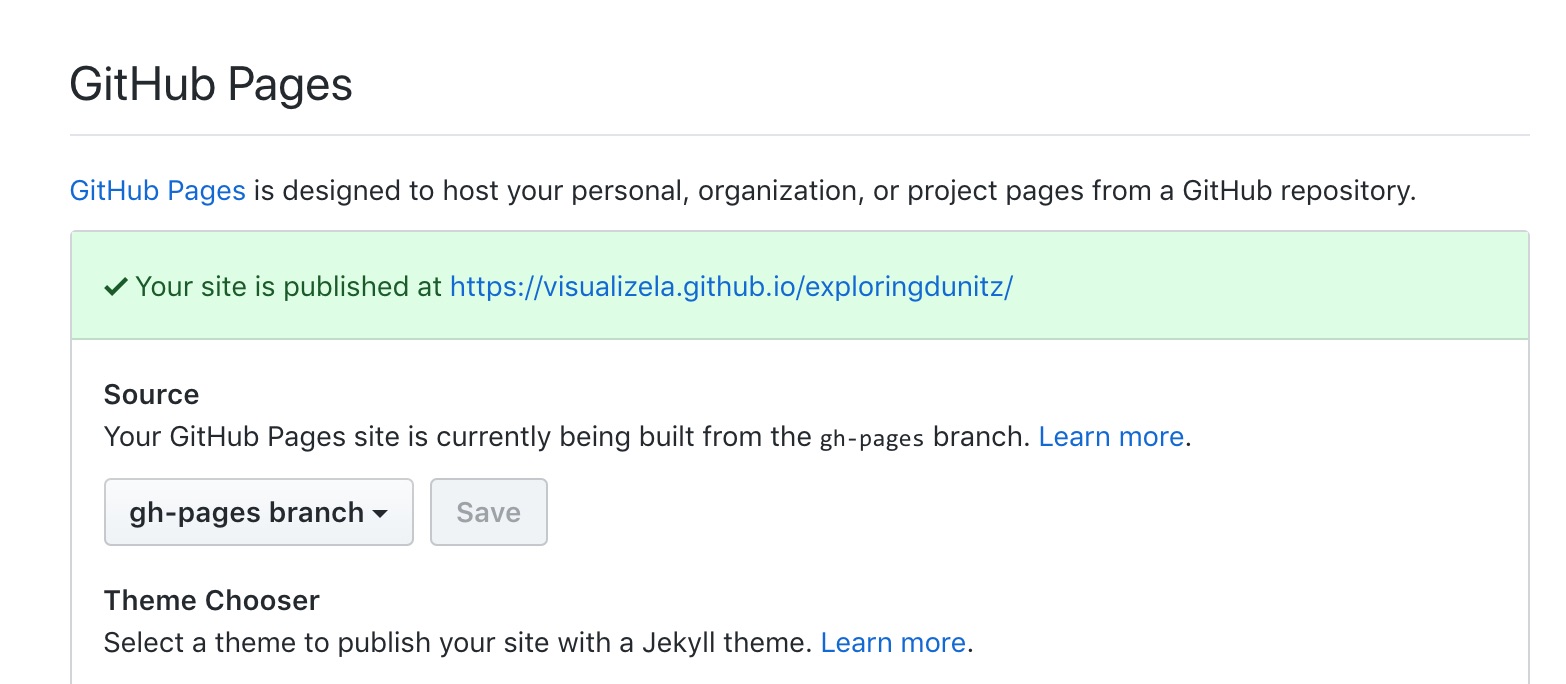
Task: Click the green checkmark success icon
Action: point(116,287)
